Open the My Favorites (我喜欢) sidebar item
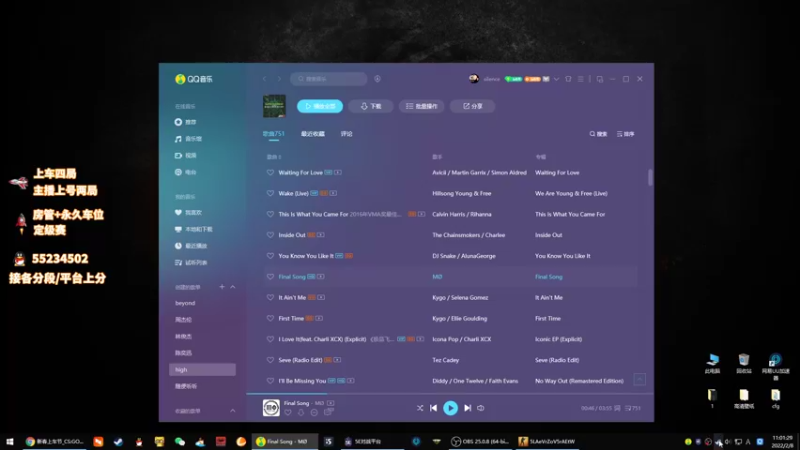Screen dimensions: 800x450 pos(188,212)
